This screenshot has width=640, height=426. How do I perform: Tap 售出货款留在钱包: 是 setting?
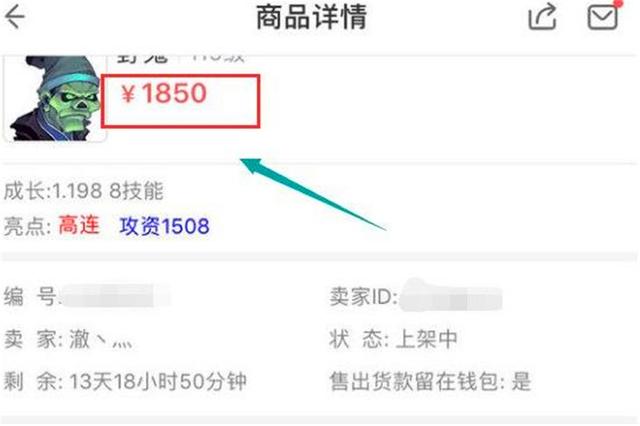[x=430, y=381]
